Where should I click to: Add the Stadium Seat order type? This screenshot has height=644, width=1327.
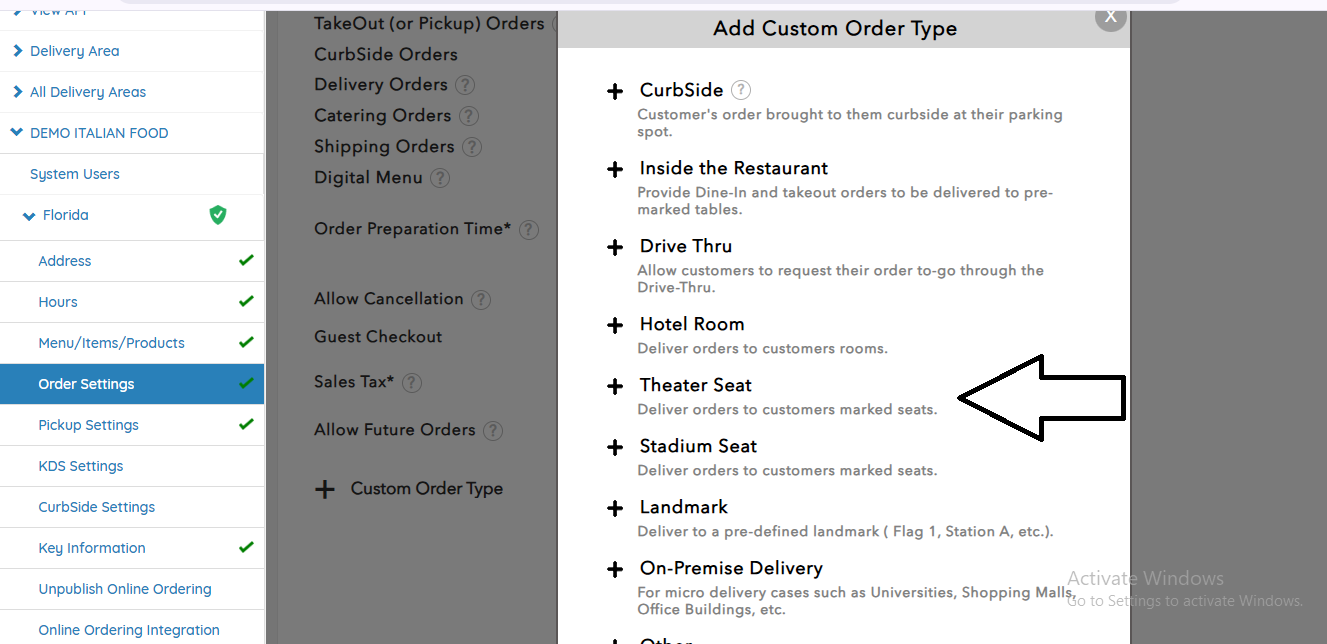pos(615,448)
